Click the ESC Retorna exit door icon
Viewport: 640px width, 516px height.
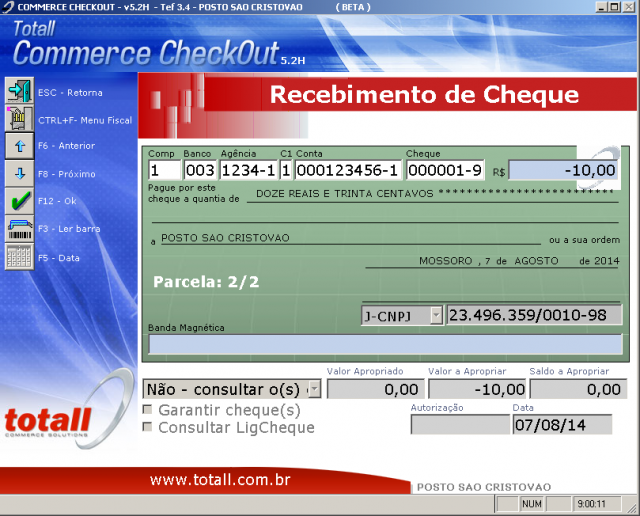pyautogui.click(x=19, y=90)
